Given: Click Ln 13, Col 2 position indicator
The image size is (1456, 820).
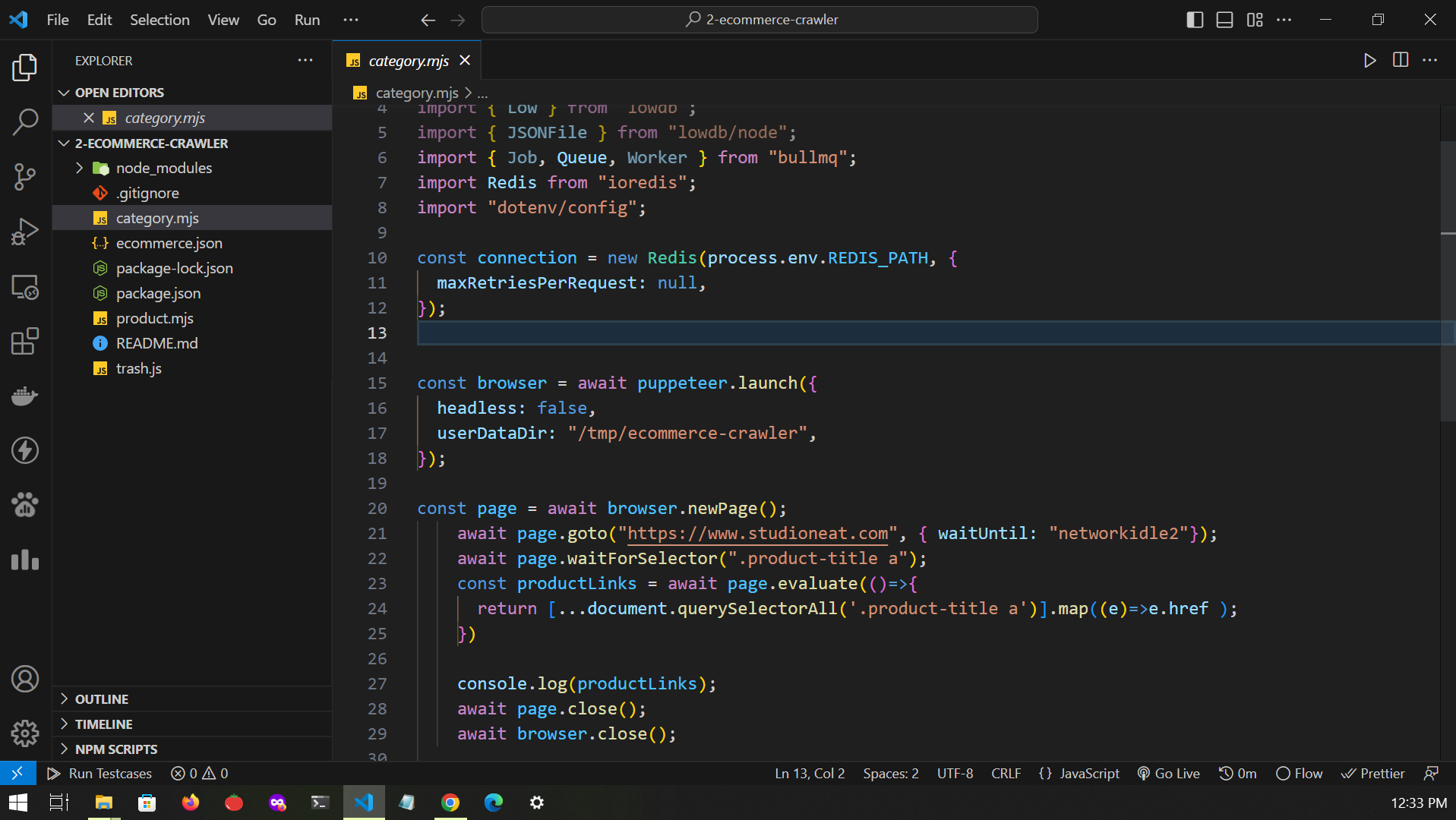Looking at the screenshot, I should pos(810,773).
